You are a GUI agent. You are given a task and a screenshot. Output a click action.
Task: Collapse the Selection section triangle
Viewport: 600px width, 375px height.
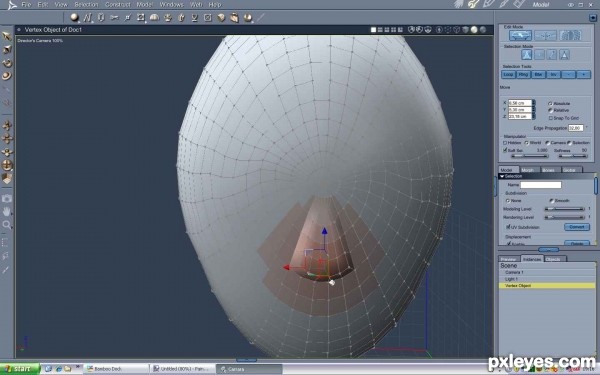click(x=502, y=176)
